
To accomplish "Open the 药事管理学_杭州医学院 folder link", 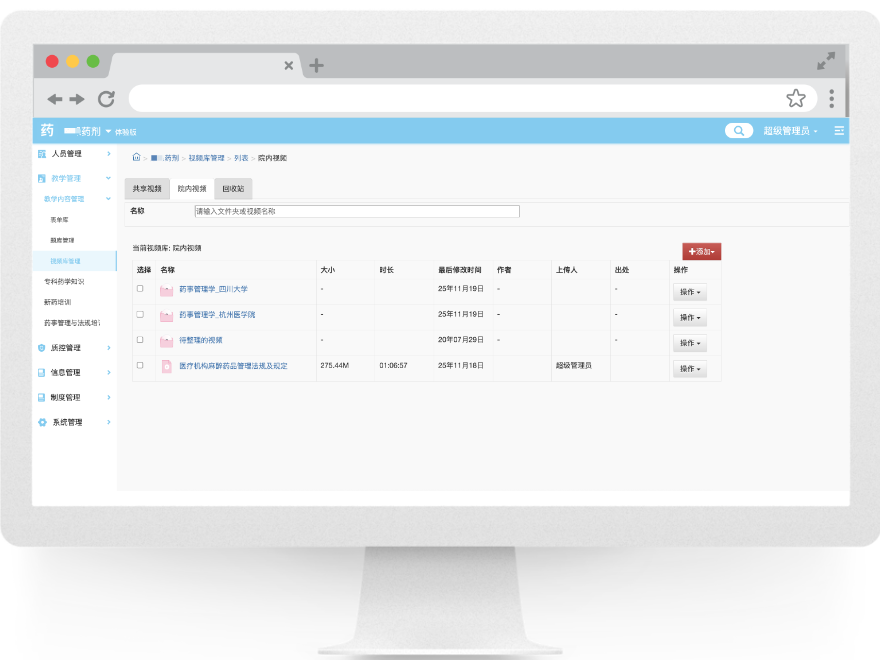I will (217, 315).
